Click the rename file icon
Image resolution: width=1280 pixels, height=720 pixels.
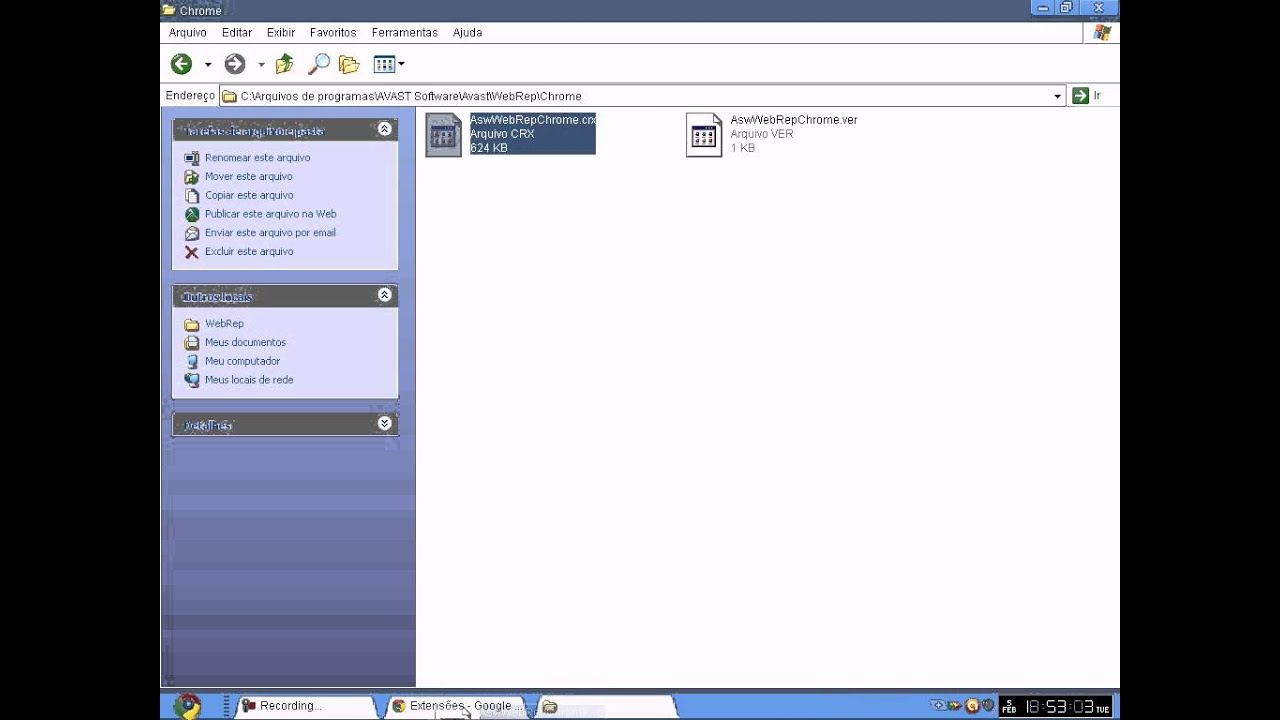point(192,158)
